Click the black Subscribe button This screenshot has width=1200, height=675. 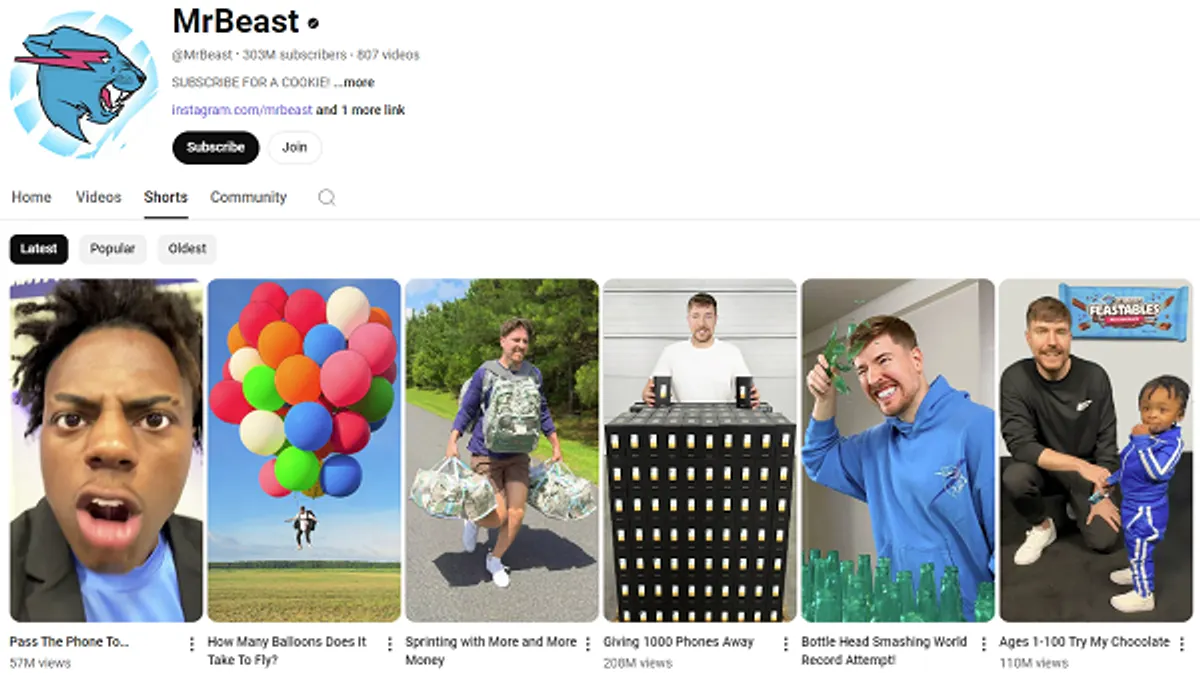[216, 147]
